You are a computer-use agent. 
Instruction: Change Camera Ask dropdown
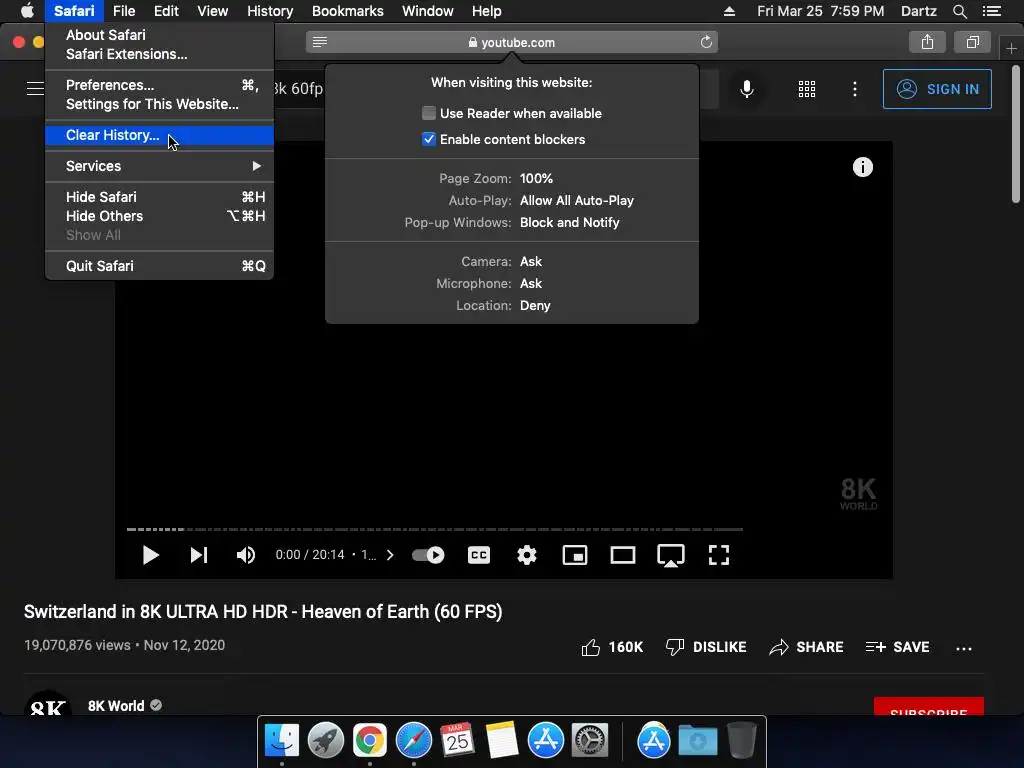coord(531,262)
